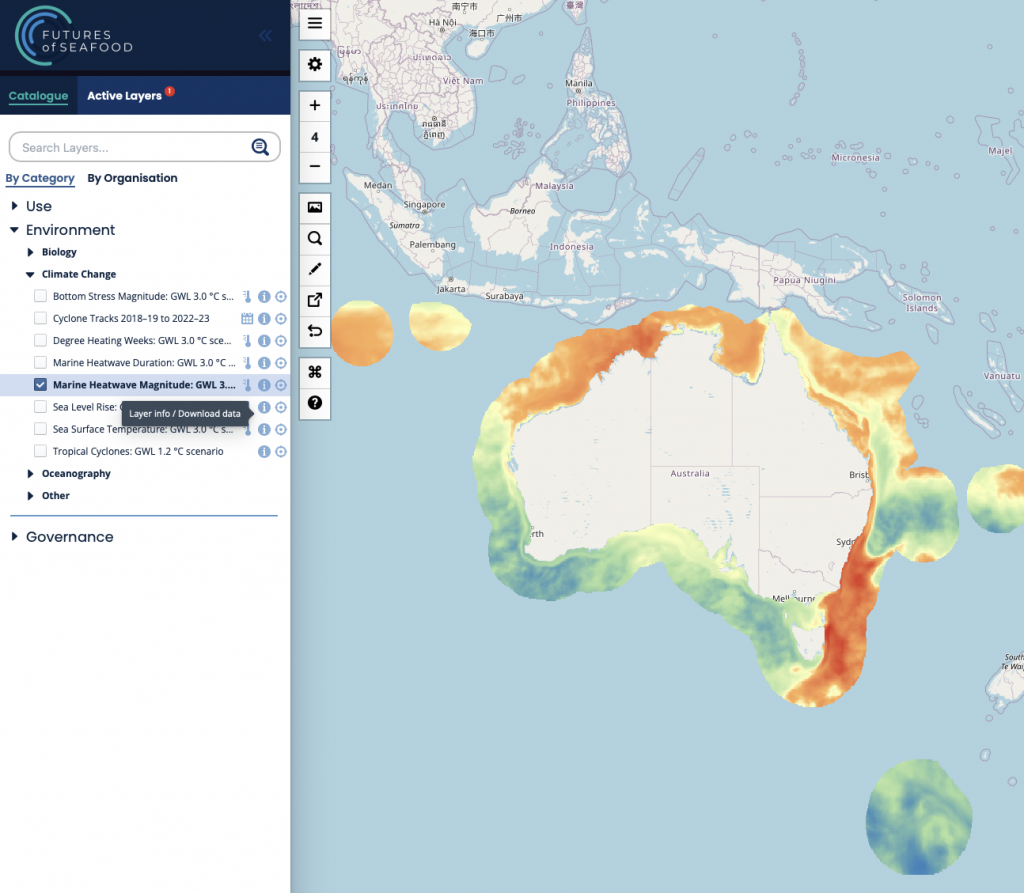Expand the Oceanography category
Viewport: 1024px width, 893px height.
(31, 474)
